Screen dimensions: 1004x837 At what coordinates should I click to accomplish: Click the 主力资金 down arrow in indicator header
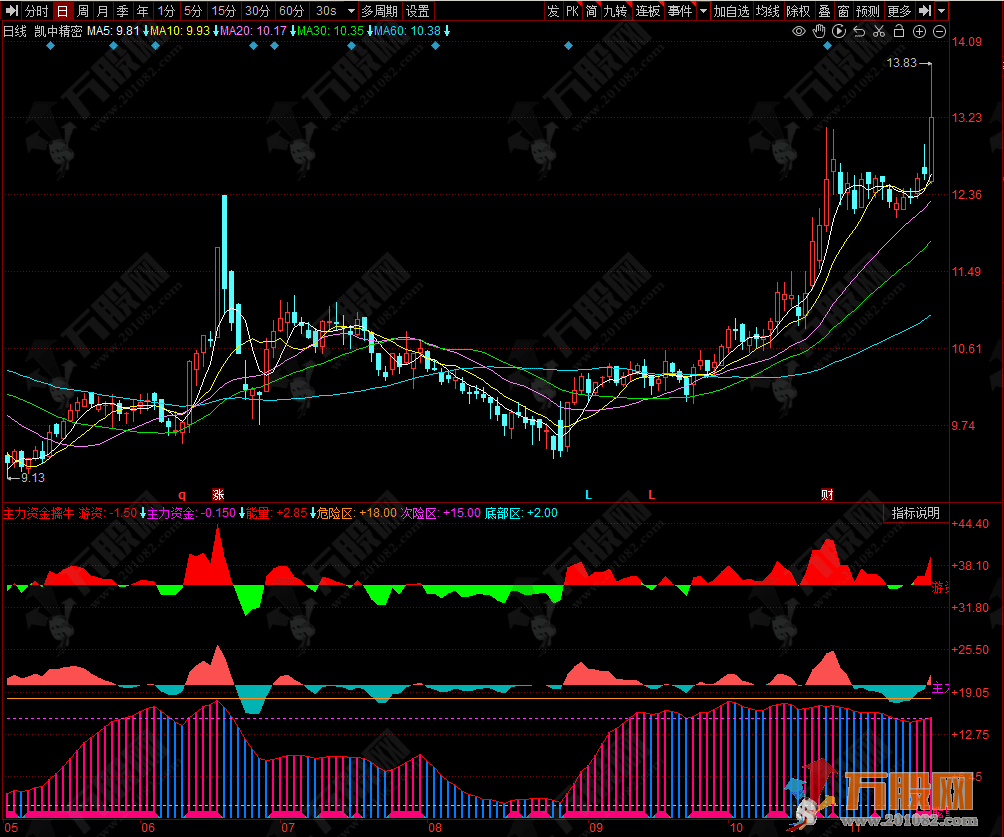[x=241, y=513]
